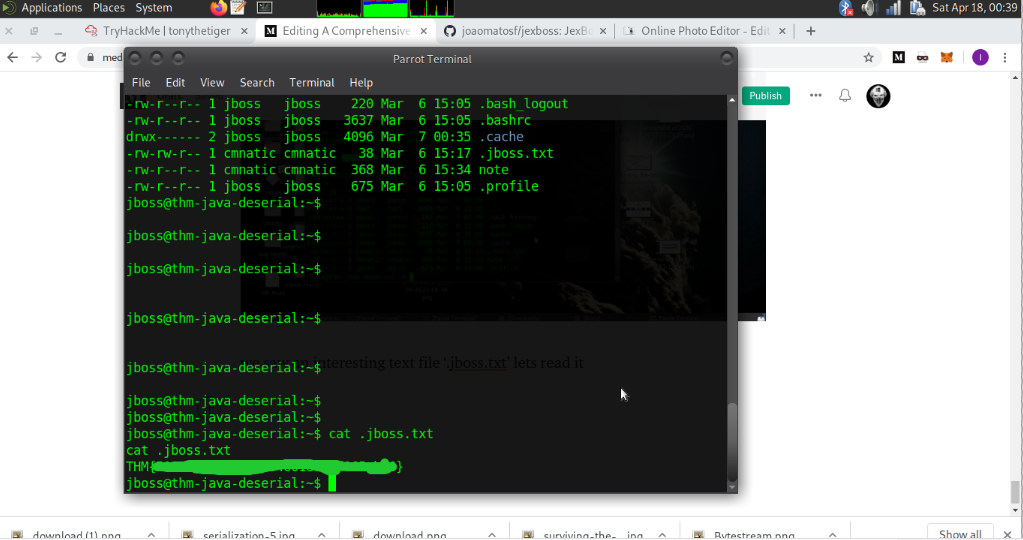This screenshot has height=540, width=1023.
Task: Go forward in browser history
Action: (x=37, y=57)
